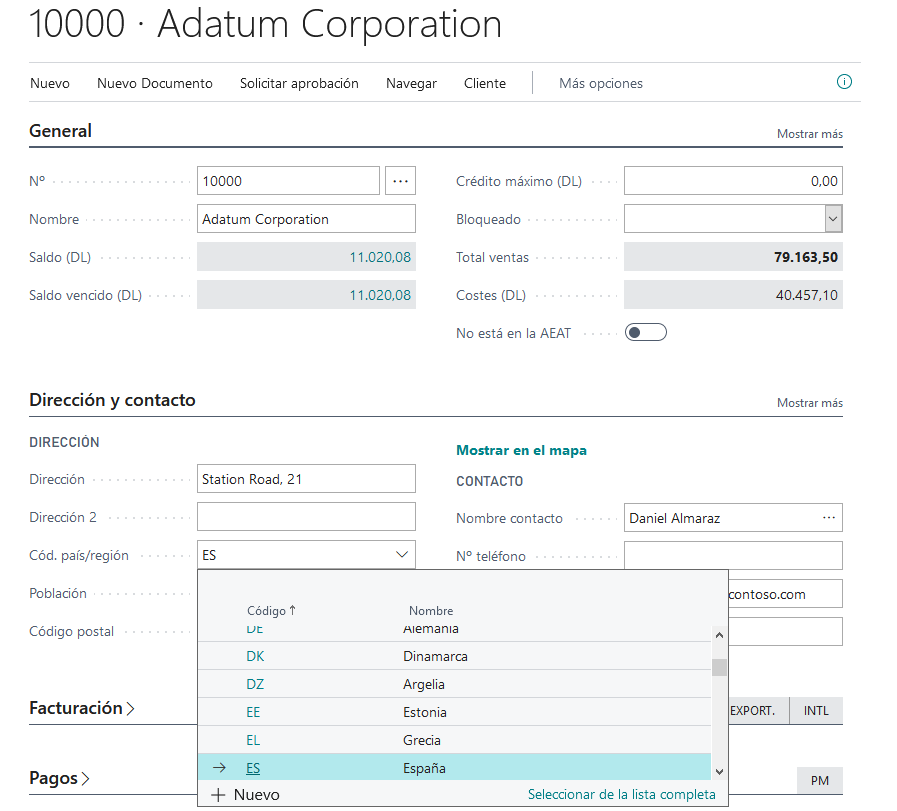Open the Bloqueado dropdown

[833, 219]
